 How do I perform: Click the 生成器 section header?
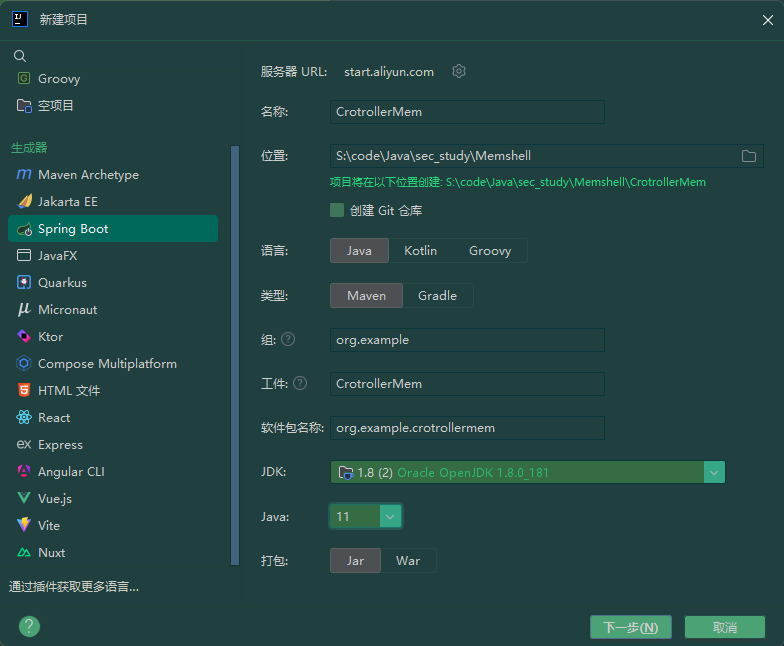pyautogui.click(x=29, y=148)
